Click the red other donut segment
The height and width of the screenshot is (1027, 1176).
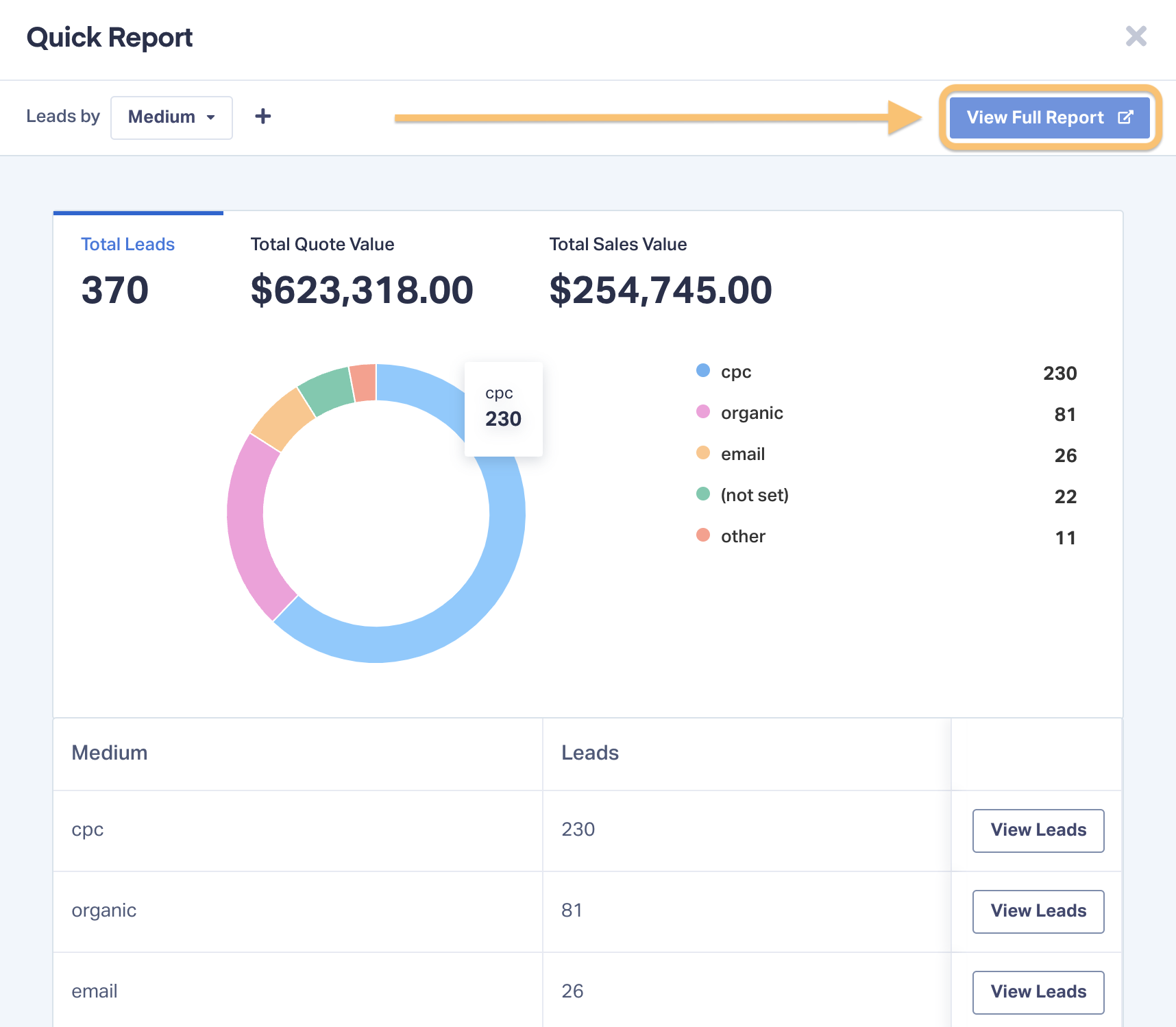point(363,383)
